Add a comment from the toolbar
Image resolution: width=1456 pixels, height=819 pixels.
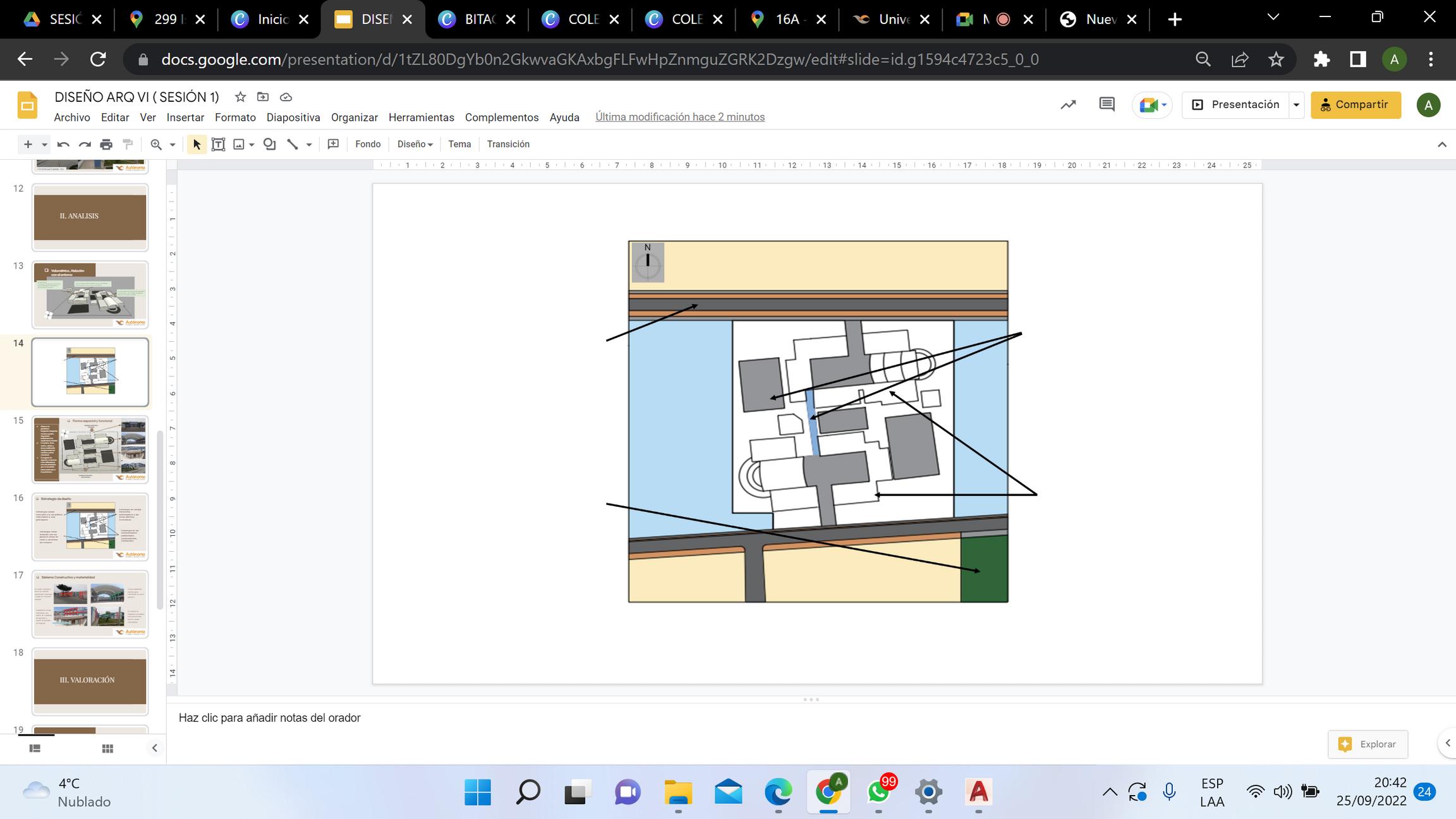click(333, 144)
